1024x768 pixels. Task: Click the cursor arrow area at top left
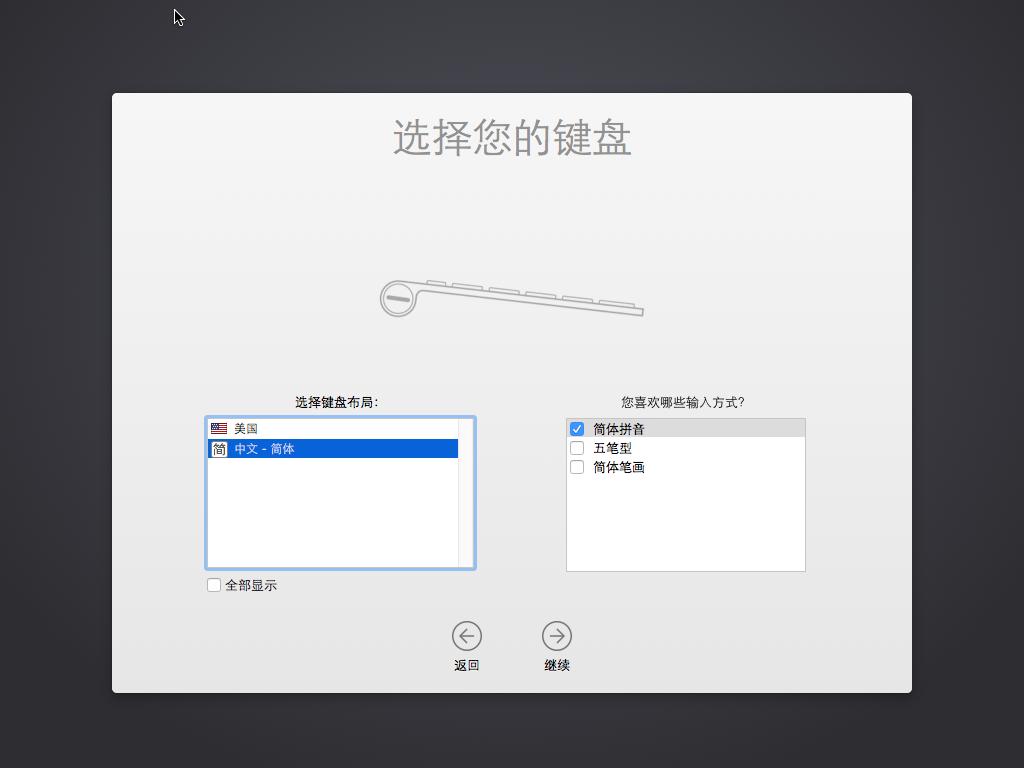tap(178, 17)
